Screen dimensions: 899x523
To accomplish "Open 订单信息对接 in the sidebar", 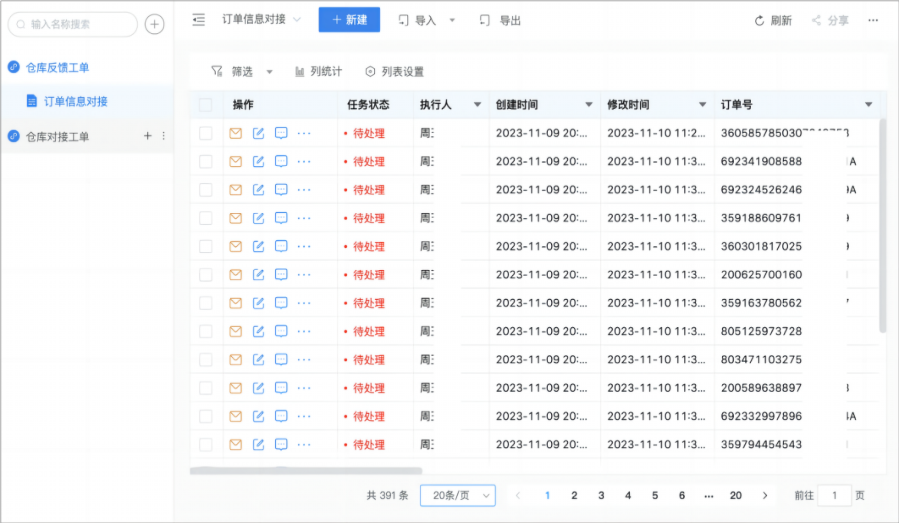I will tap(76, 102).
